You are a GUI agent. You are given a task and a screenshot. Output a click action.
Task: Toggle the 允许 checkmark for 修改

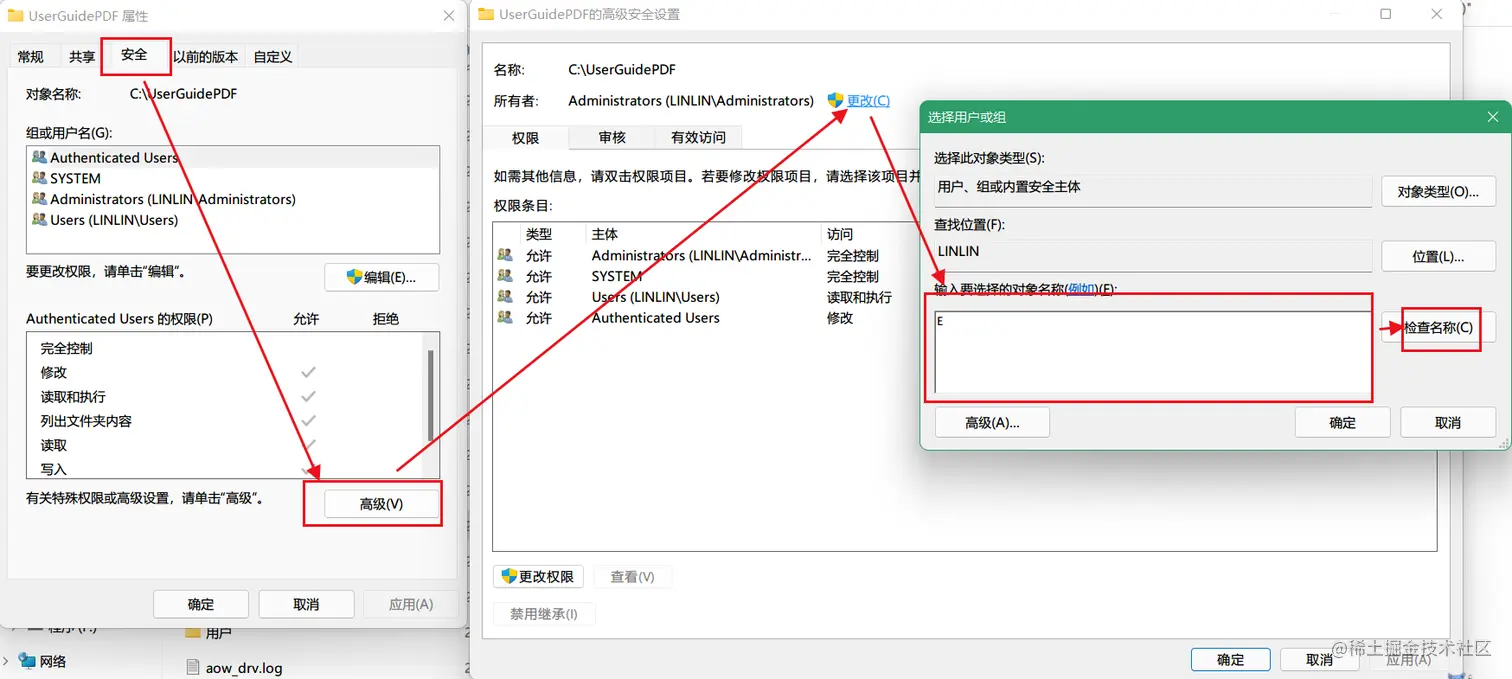(x=307, y=372)
